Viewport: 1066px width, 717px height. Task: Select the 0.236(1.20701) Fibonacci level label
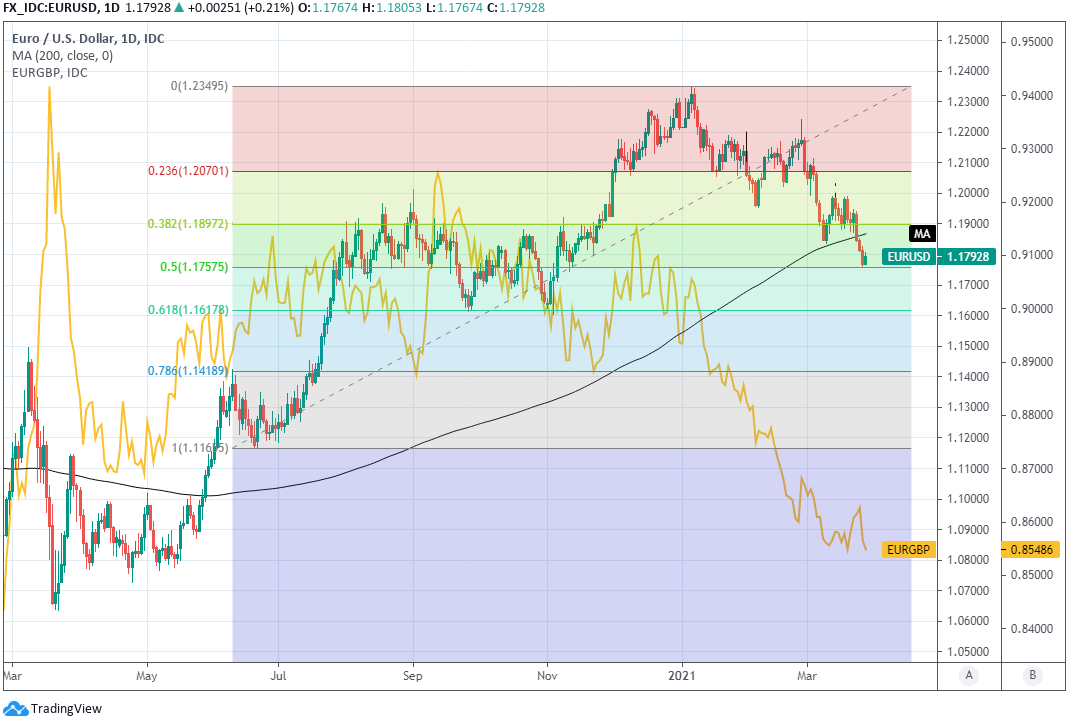(188, 171)
